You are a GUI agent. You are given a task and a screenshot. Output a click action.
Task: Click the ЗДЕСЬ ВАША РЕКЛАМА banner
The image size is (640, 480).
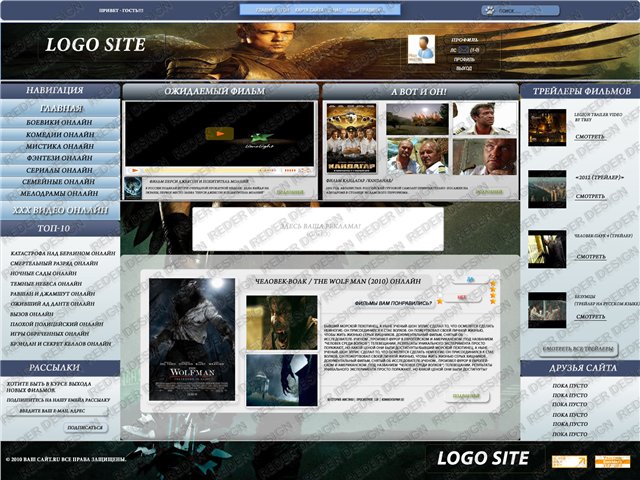click(x=318, y=229)
